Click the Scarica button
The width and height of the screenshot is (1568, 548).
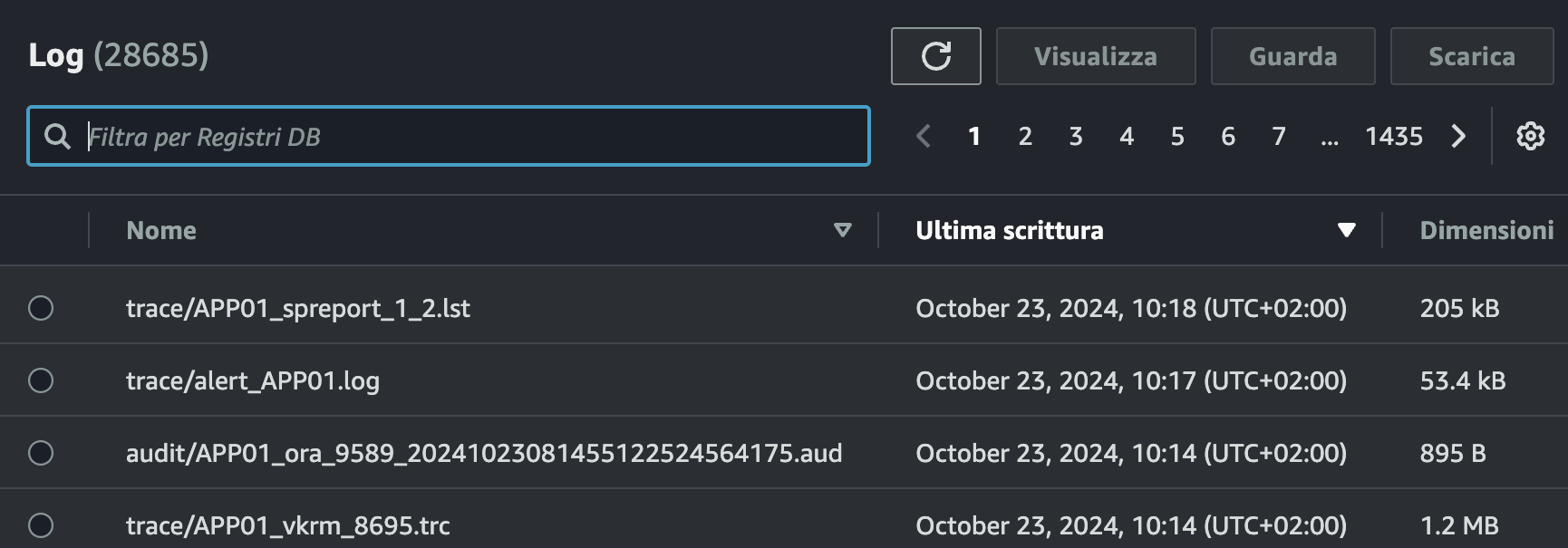pyautogui.click(x=1472, y=56)
